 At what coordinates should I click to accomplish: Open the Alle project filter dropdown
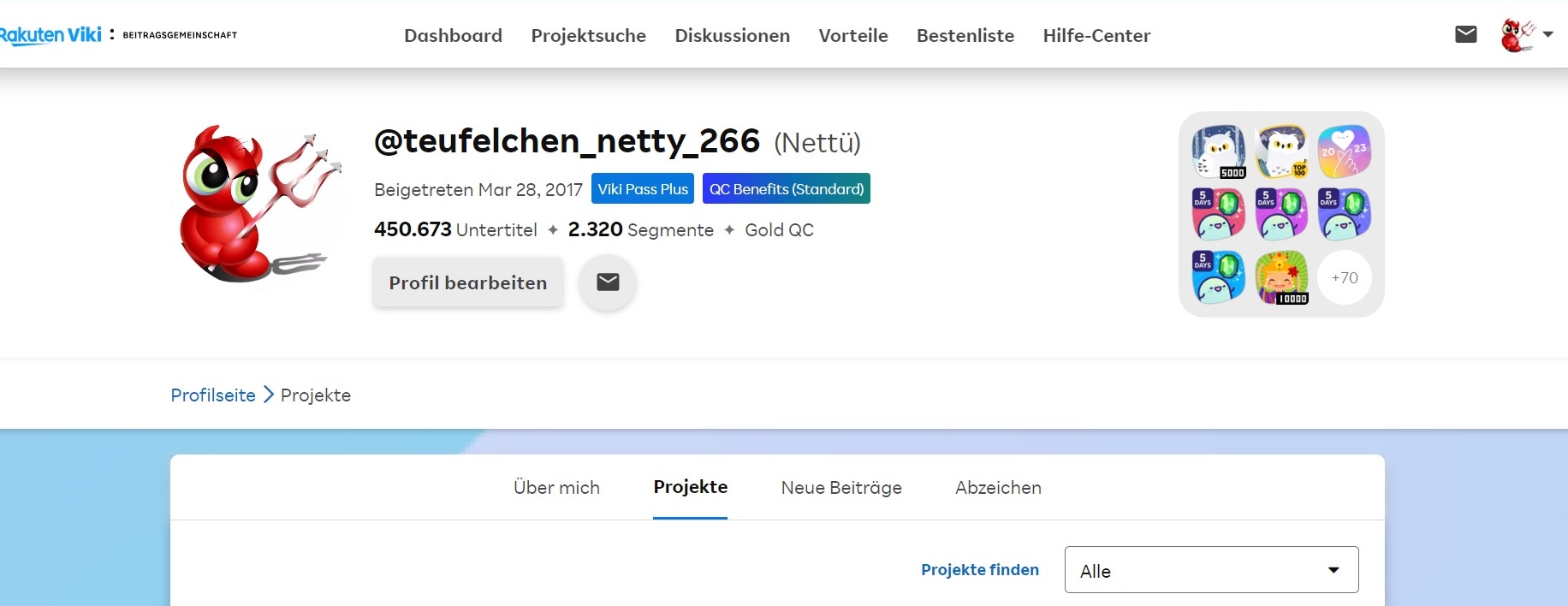point(1210,570)
